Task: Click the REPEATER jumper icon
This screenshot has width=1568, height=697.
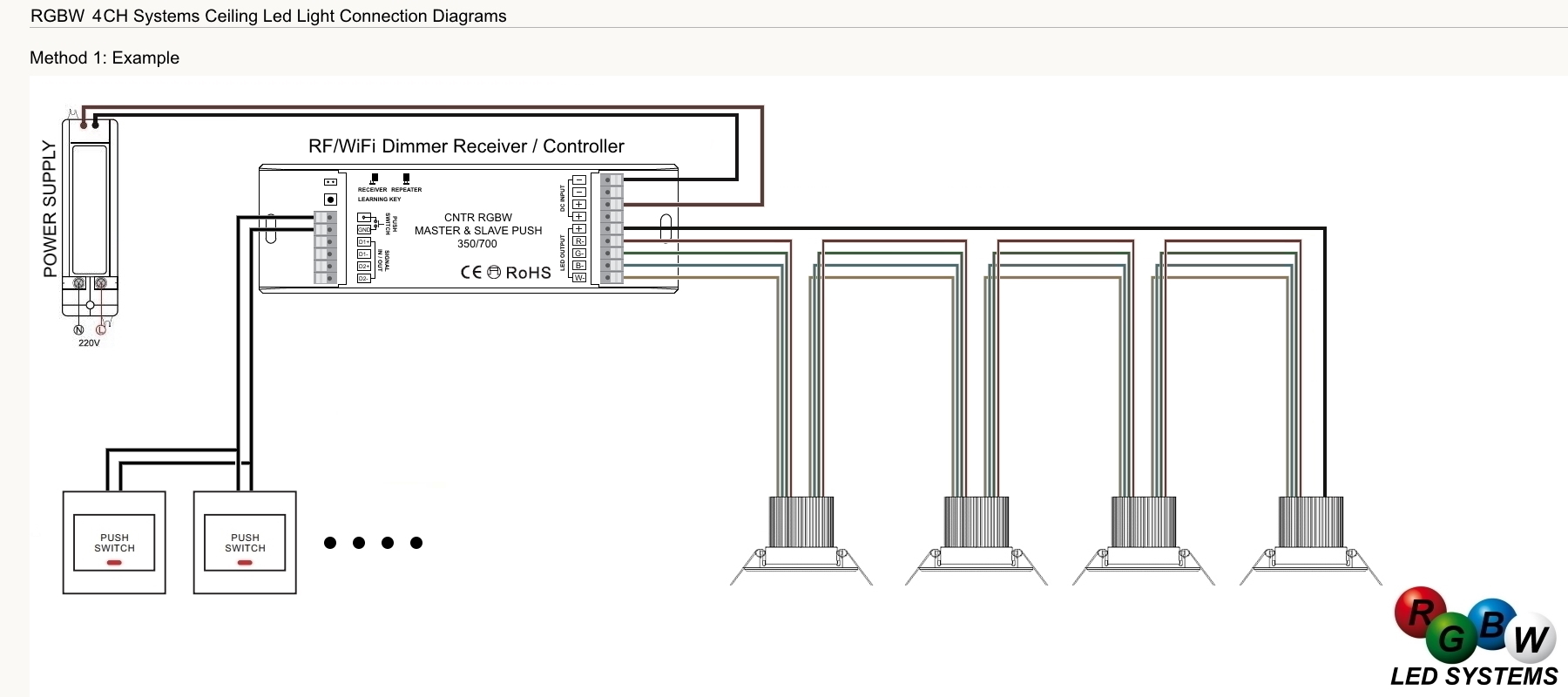Action: (406, 179)
